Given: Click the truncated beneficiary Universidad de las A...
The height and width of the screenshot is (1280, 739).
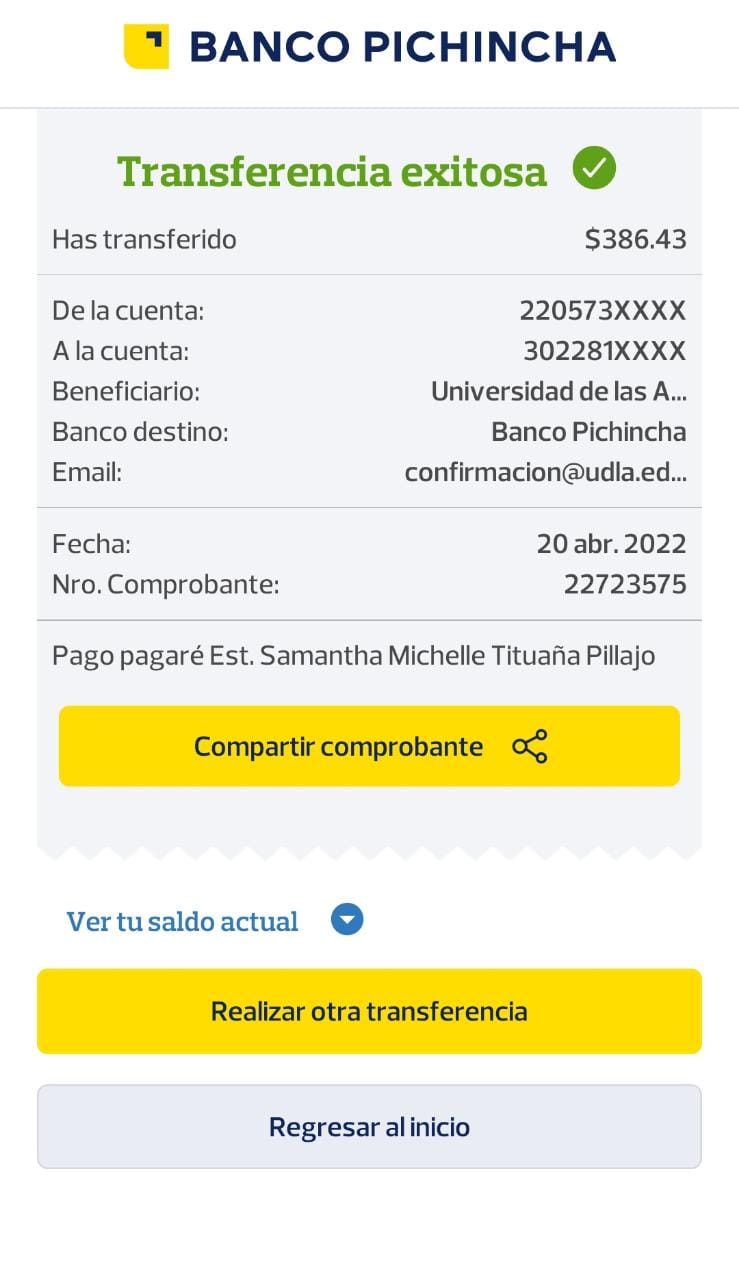Looking at the screenshot, I should click(x=558, y=392).
